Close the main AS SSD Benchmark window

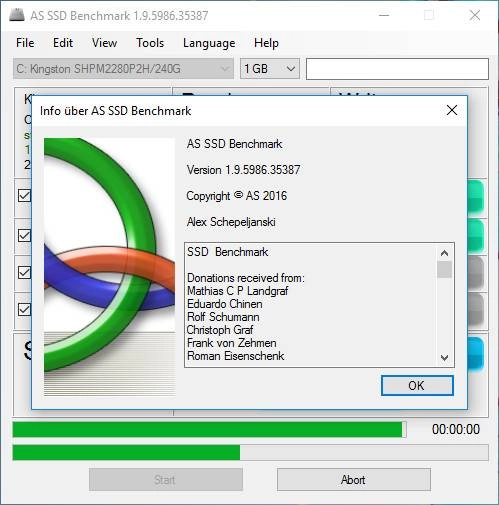(x=475, y=15)
